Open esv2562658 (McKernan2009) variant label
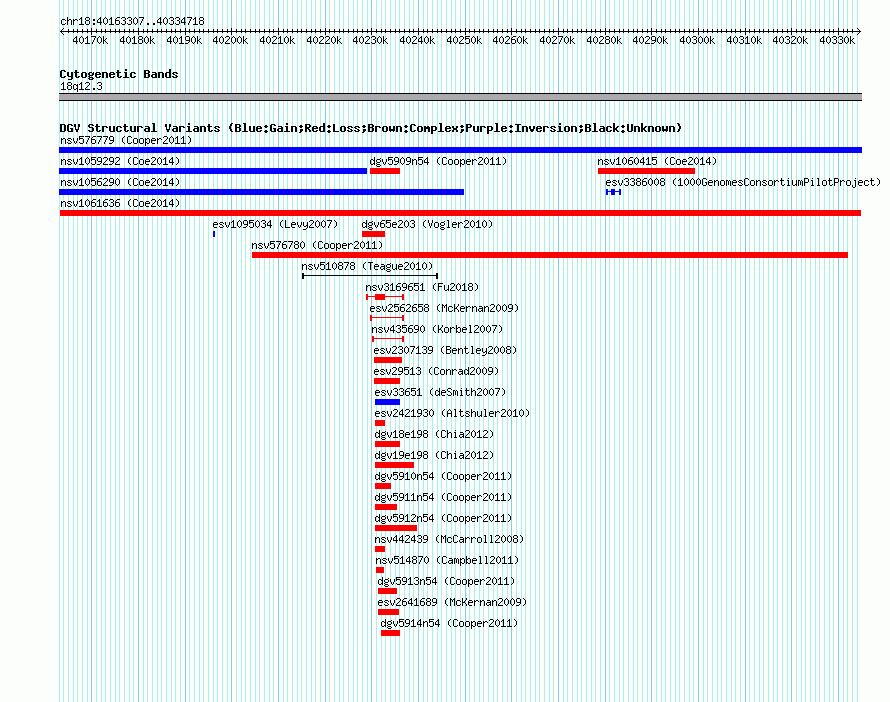The height and width of the screenshot is (702, 890). point(444,308)
